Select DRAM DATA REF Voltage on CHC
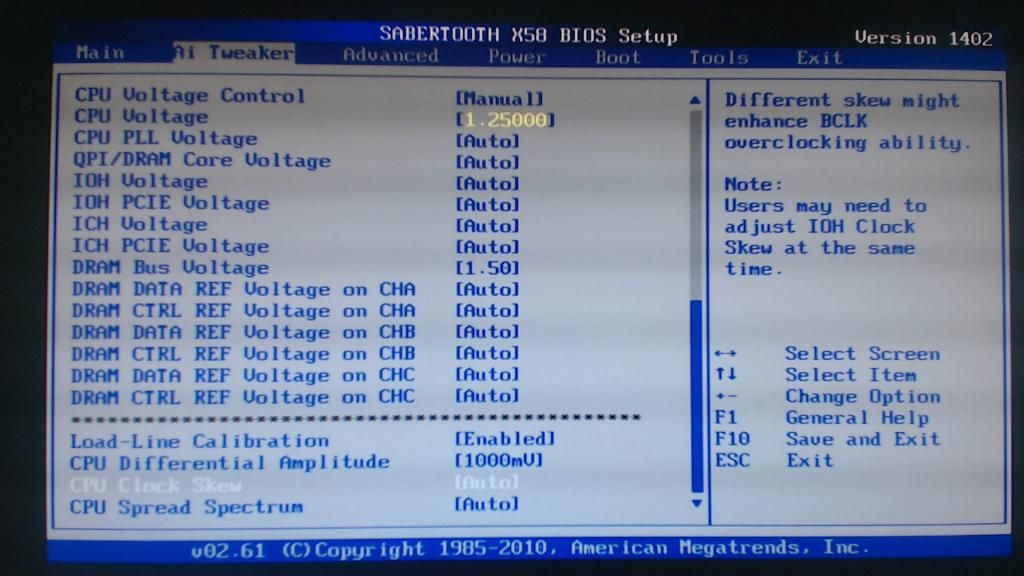Screen dimensions: 1024x576 pyautogui.click(x=243, y=376)
